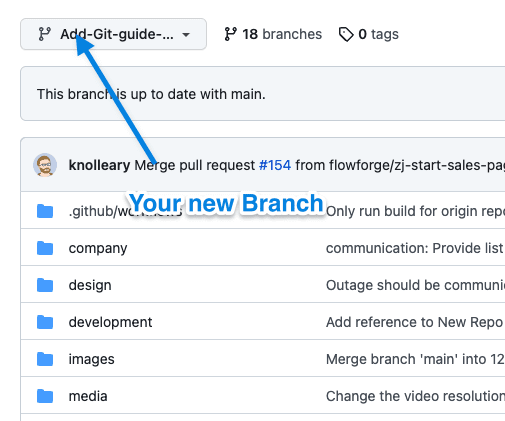Open the Merge pull request commit message
This screenshot has height=421, width=505.
point(195,165)
